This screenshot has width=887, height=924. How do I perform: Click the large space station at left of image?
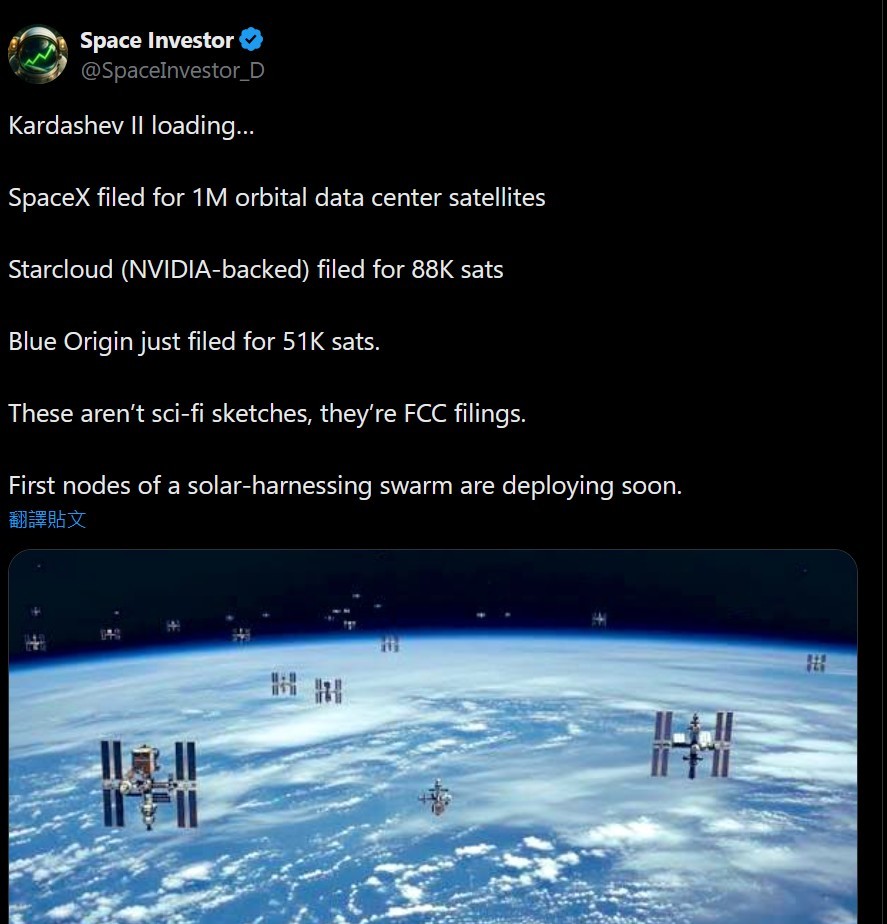[x=149, y=784]
